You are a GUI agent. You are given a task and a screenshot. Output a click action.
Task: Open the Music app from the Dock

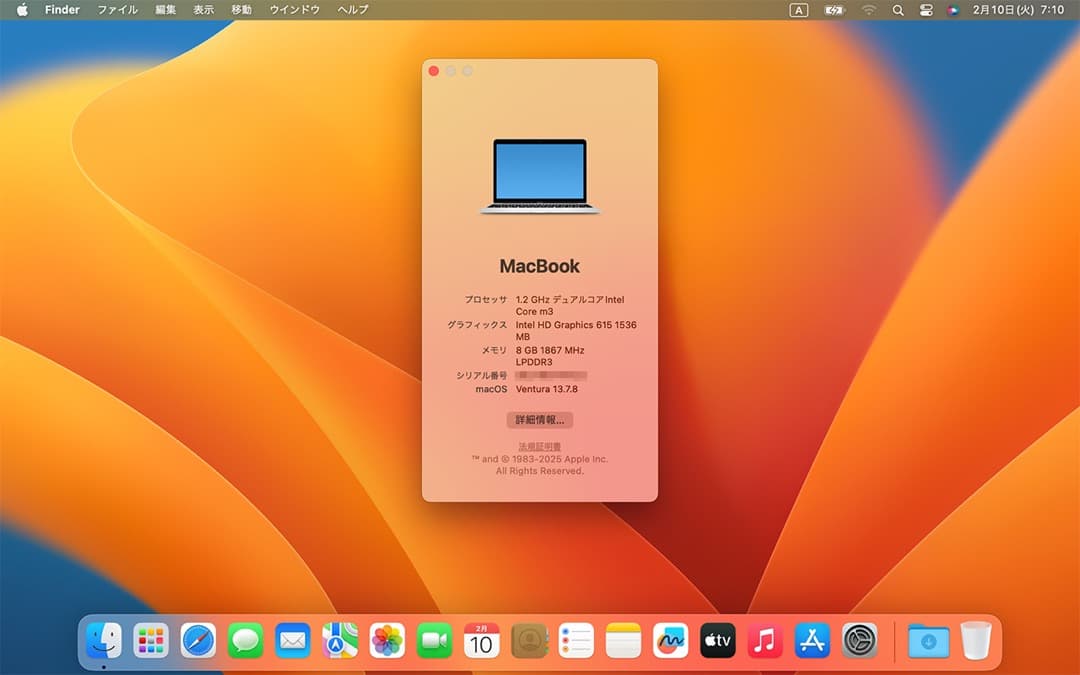764,640
